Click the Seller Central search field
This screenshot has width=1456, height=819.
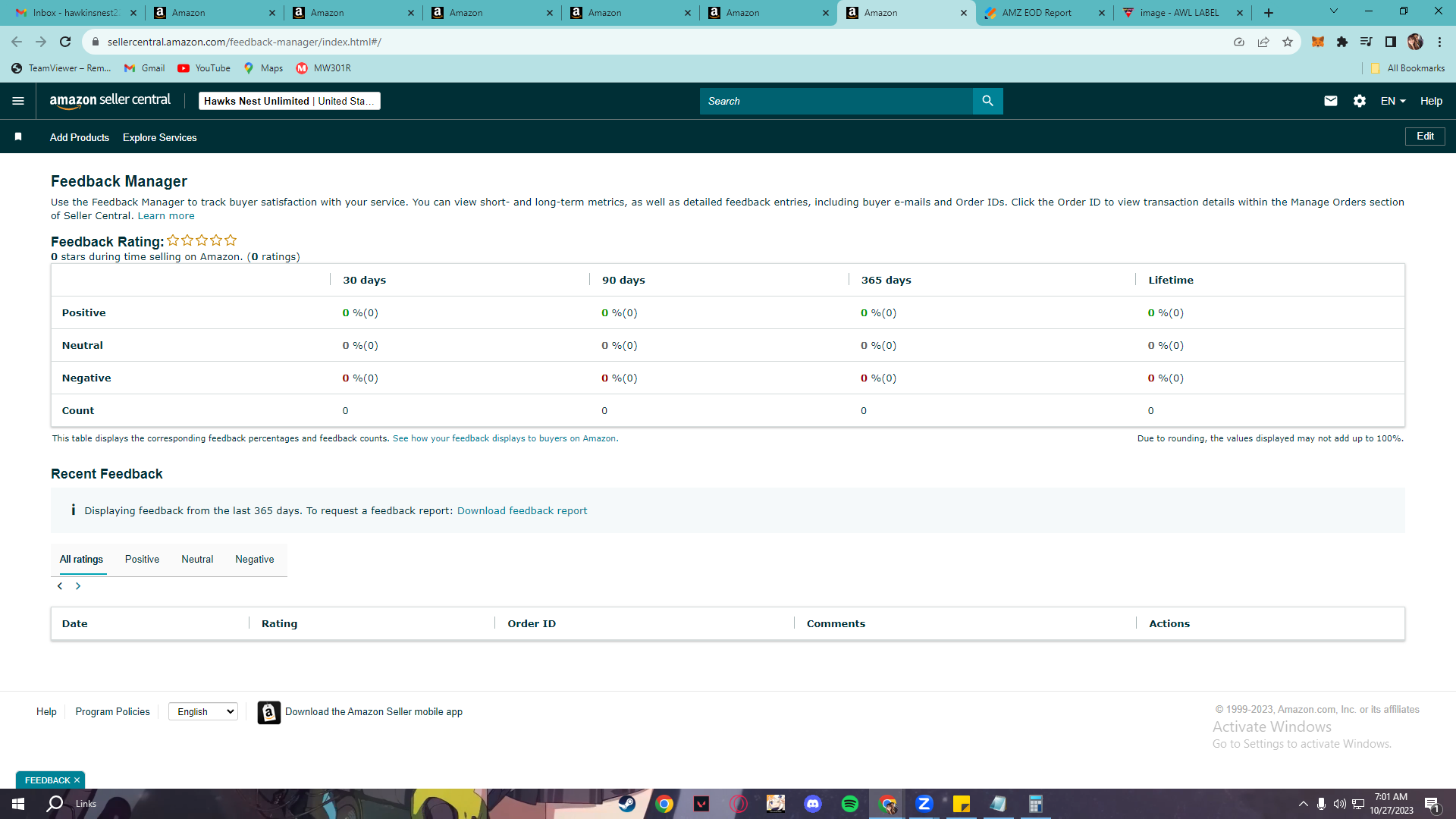[836, 101]
